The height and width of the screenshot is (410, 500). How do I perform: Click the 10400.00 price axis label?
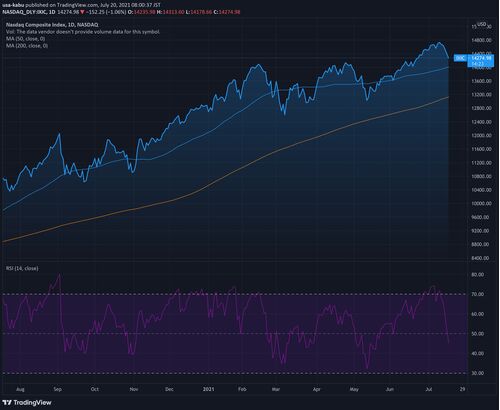pos(481,190)
